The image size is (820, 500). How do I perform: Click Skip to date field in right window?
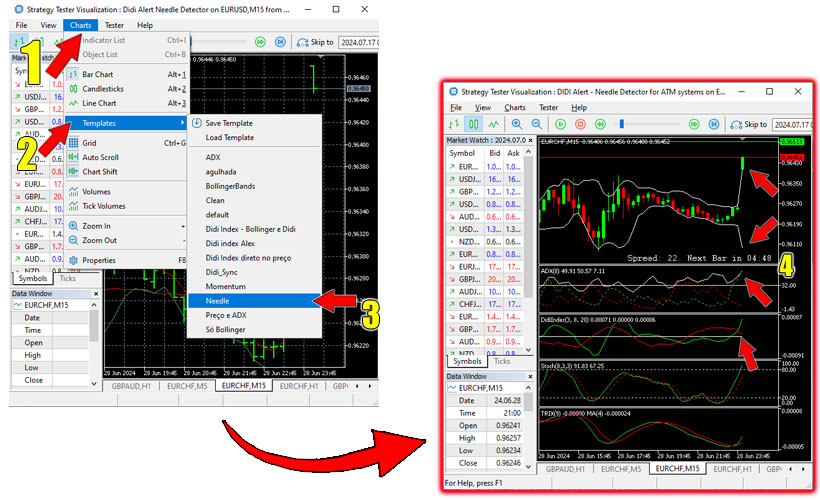click(792, 124)
